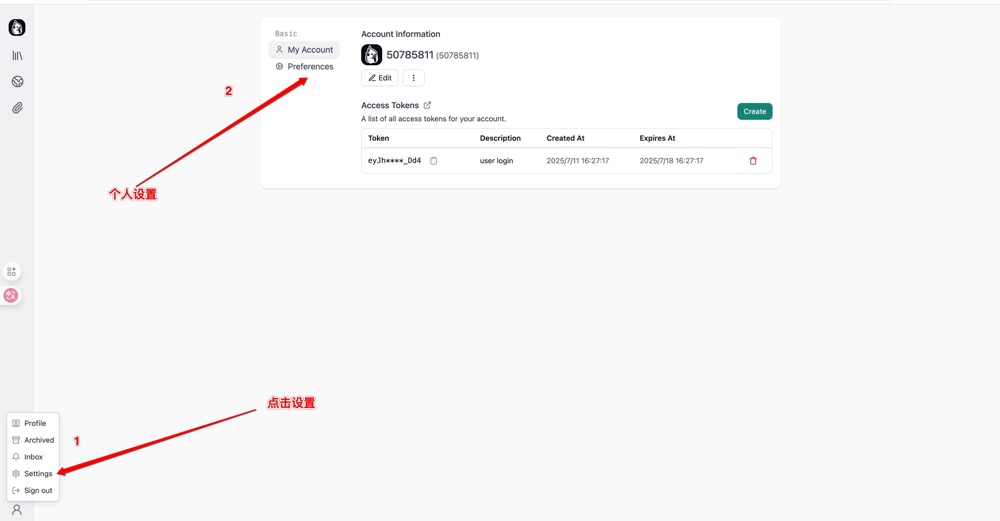Click the pink translate floating icon
1000x521 pixels.
click(12, 295)
